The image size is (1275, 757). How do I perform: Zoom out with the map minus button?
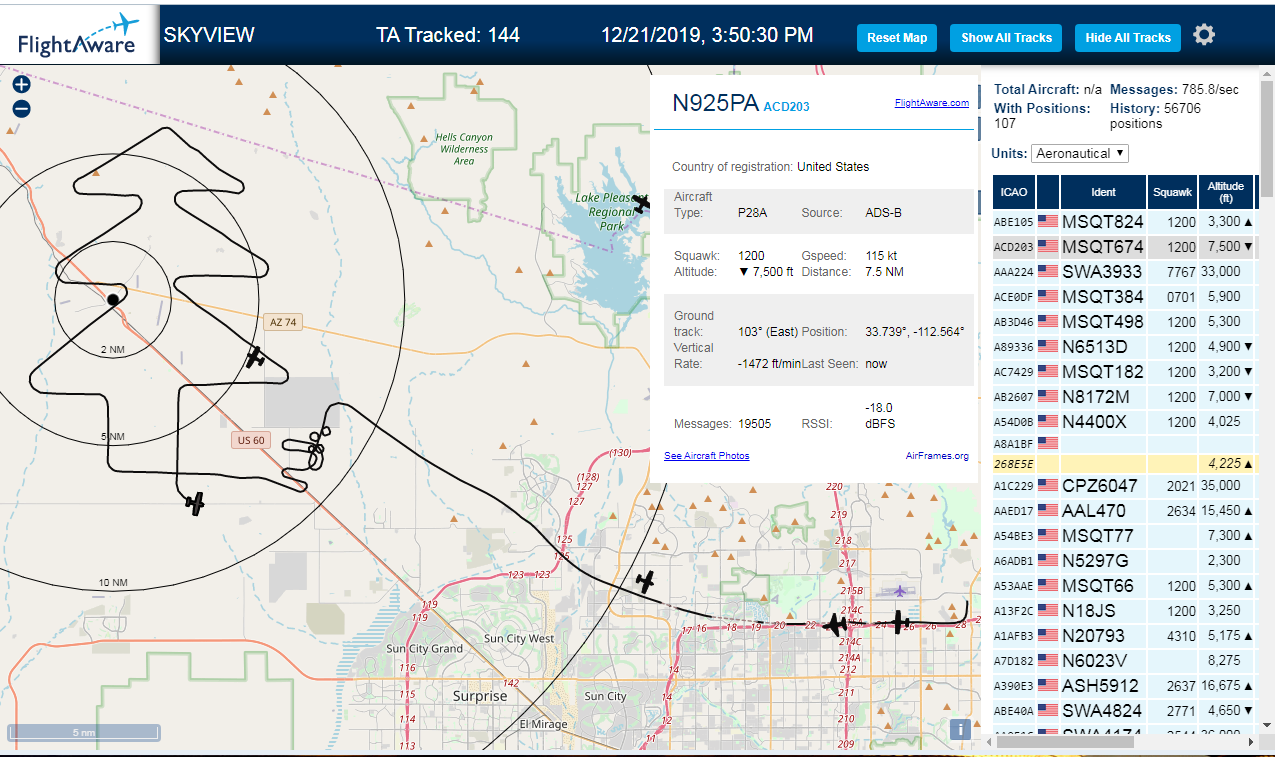pos(21,109)
